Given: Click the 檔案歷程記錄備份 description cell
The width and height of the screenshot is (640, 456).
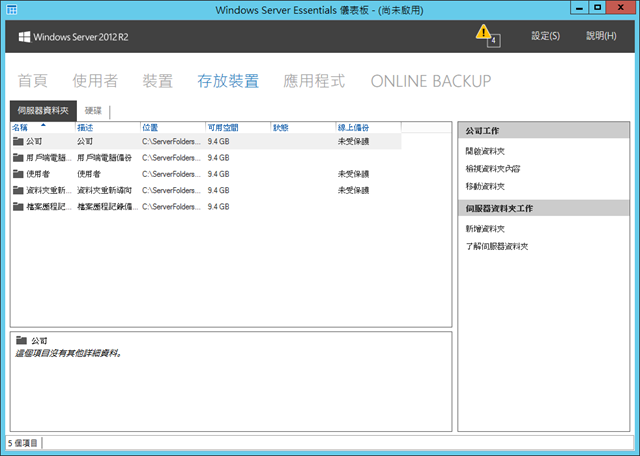Looking at the screenshot, I should pyautogui.click(x=108, y=207).
